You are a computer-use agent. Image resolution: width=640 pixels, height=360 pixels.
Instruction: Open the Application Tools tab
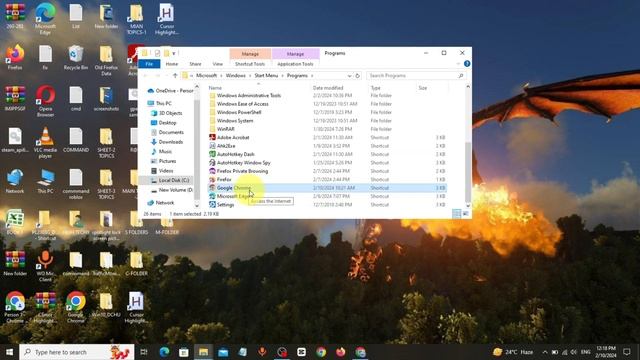[295, 64]
